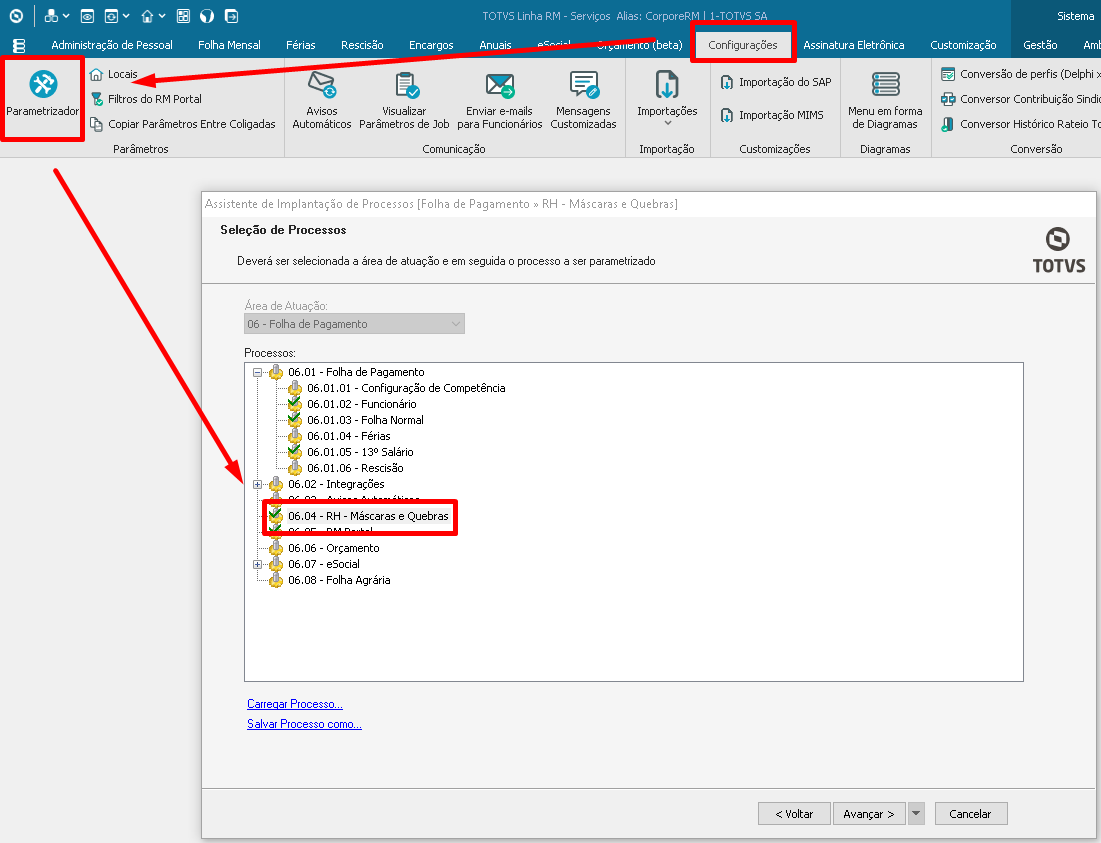The height and width of the screenshot is (843, 1101).
Task: Switch to the Encargos tab
Action: tap(431, 45)
